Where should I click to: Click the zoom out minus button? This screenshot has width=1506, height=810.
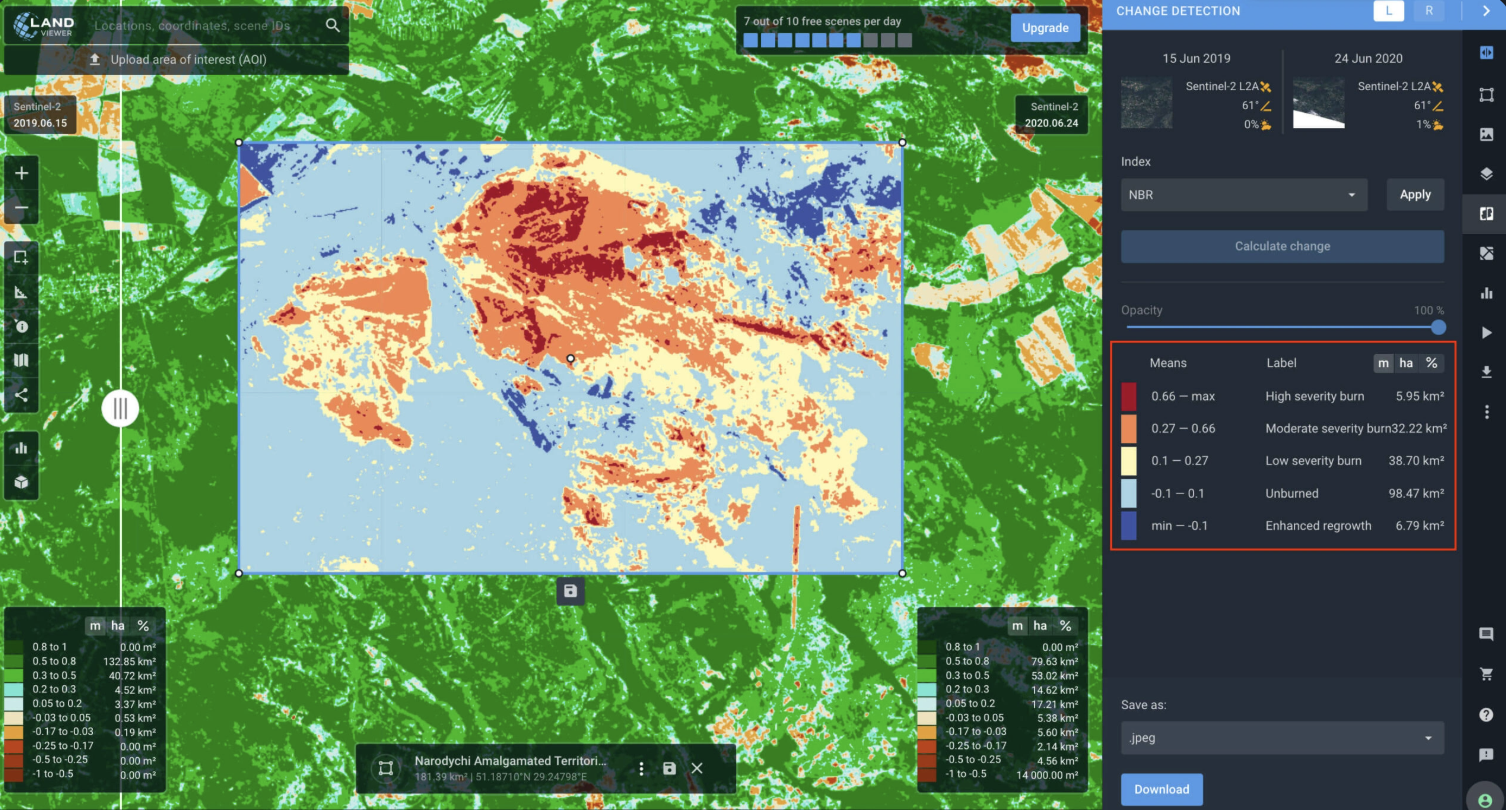21,209
